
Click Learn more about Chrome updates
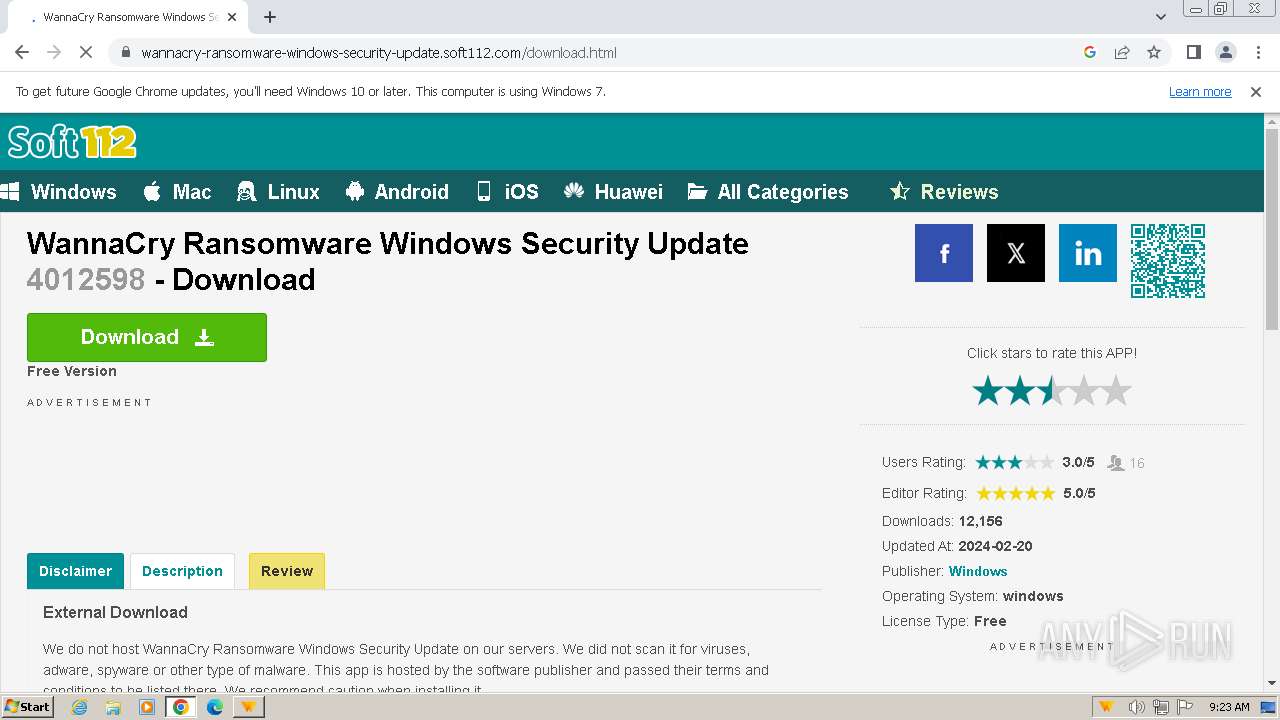(x=1200, y=92)
